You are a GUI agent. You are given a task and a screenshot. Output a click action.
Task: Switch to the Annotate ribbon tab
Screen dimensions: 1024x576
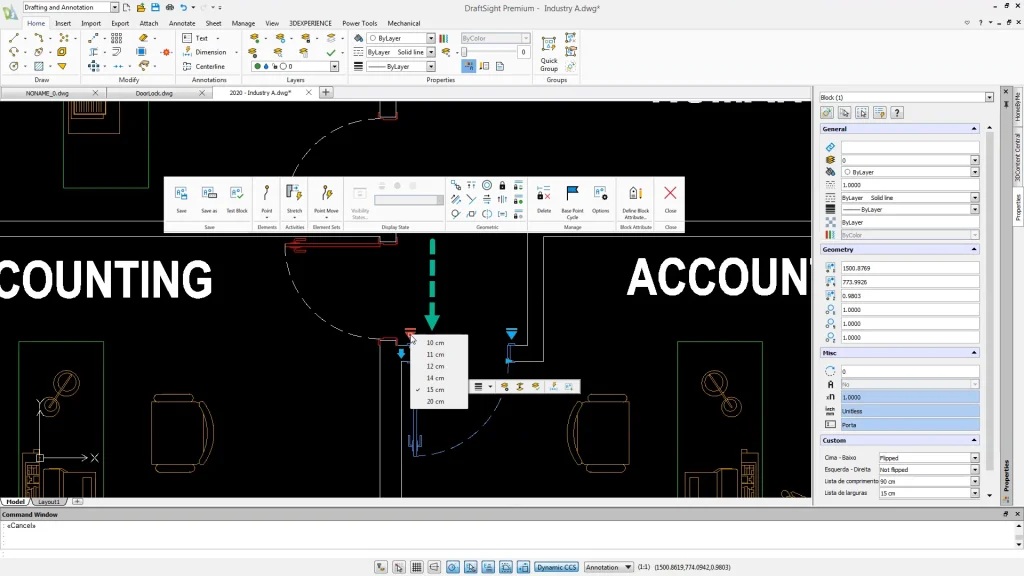[182, 23]
